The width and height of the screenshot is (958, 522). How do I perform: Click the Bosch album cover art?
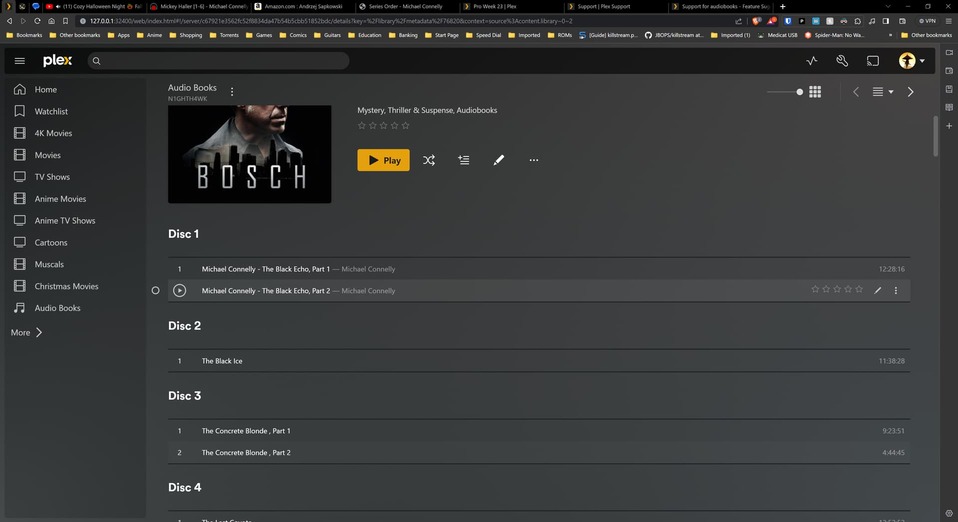click(x=249, y=154)
